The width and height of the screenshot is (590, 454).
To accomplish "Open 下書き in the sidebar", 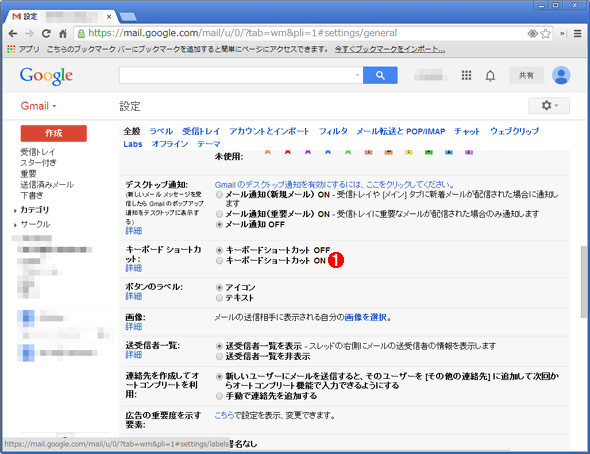I will click(x=32, y=196).
